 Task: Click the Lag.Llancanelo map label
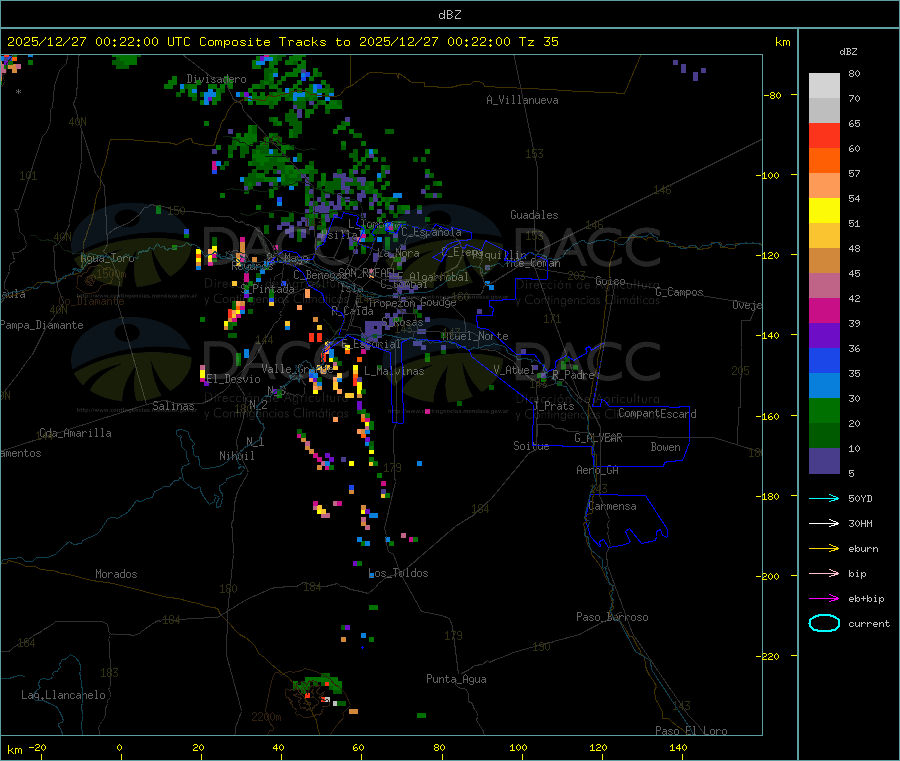pos(63,695)
